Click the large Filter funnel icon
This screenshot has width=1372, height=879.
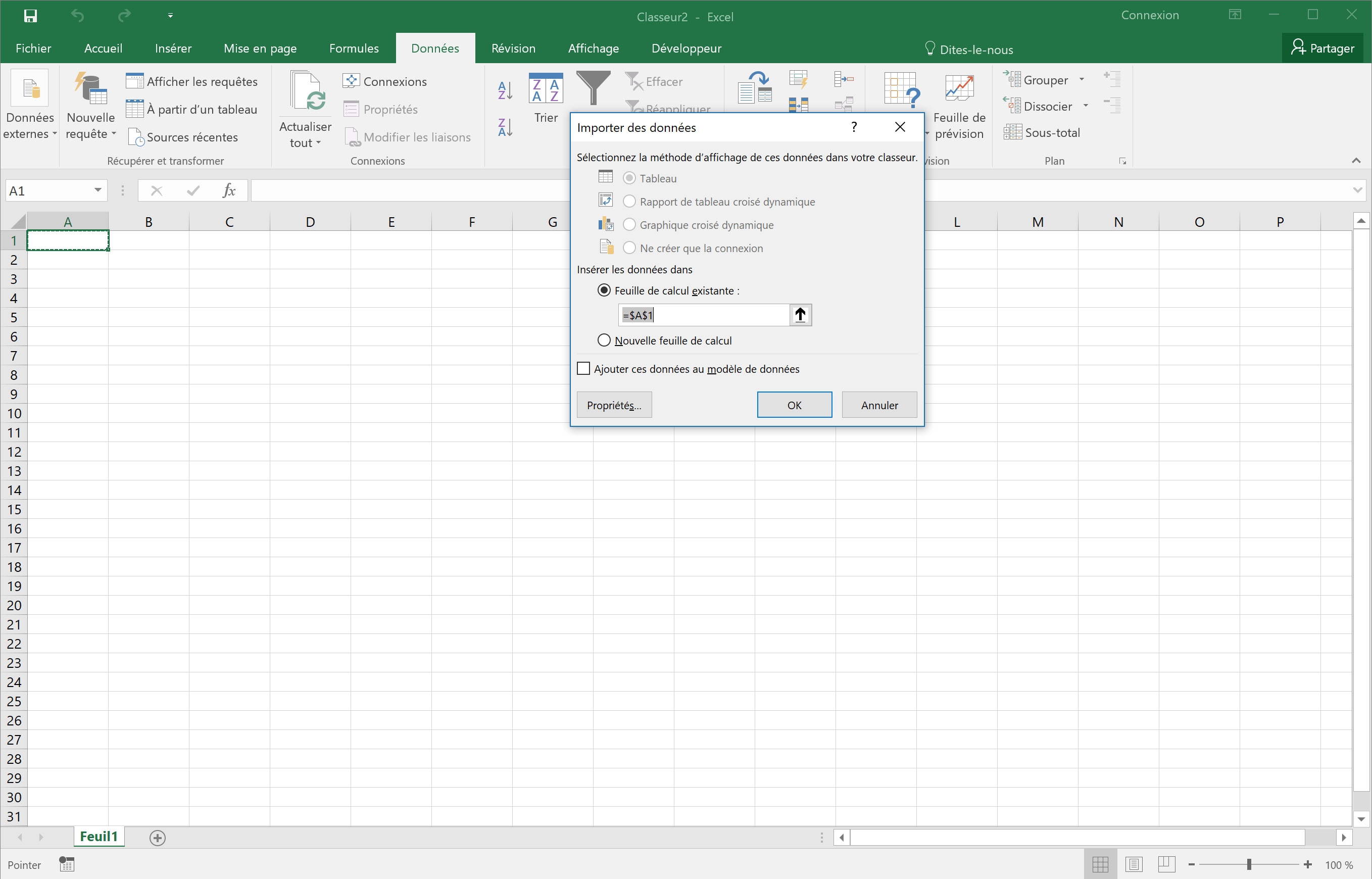593,87
